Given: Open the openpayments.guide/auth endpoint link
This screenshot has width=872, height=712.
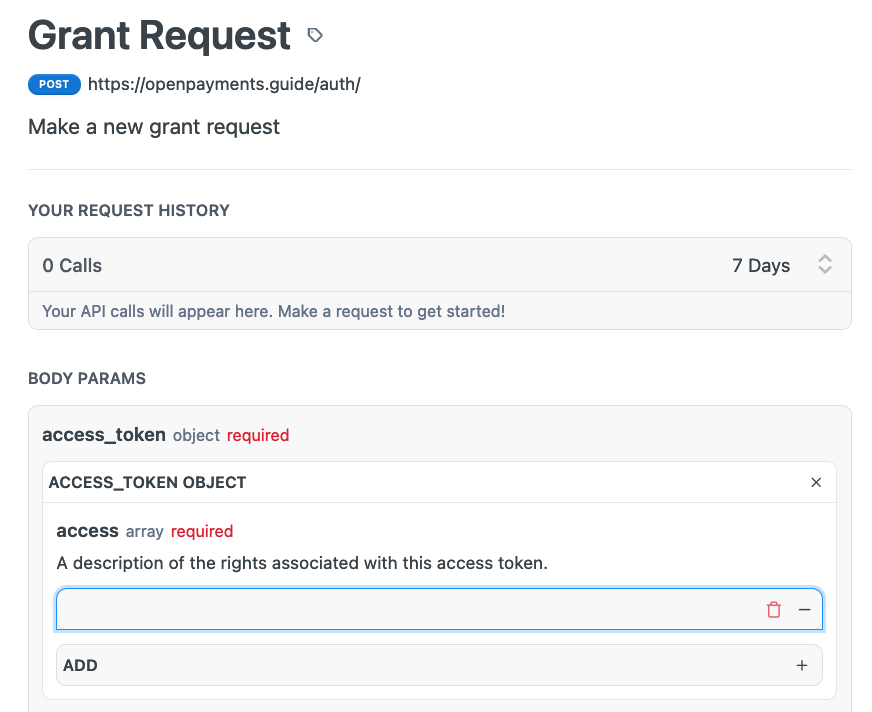Looking at the screenshot, I should pyautogui.click(x=224, y=84).
